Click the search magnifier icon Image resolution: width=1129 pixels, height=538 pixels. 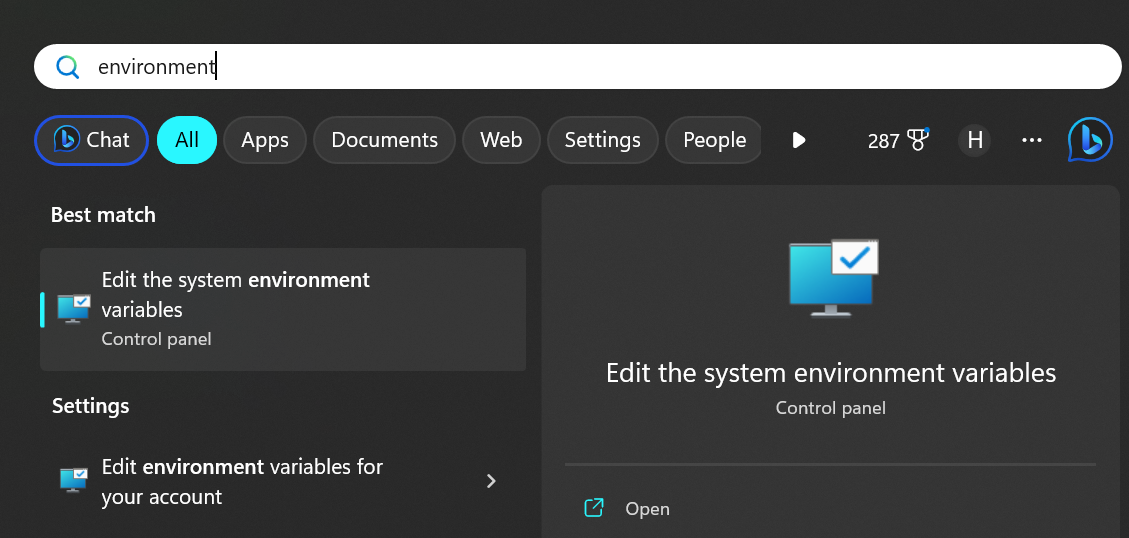[x=68, y=67]
